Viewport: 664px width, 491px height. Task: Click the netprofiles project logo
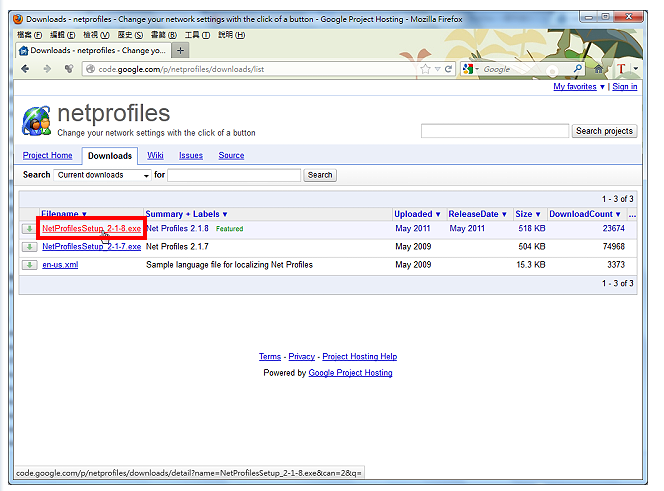(x=36, y=121)
